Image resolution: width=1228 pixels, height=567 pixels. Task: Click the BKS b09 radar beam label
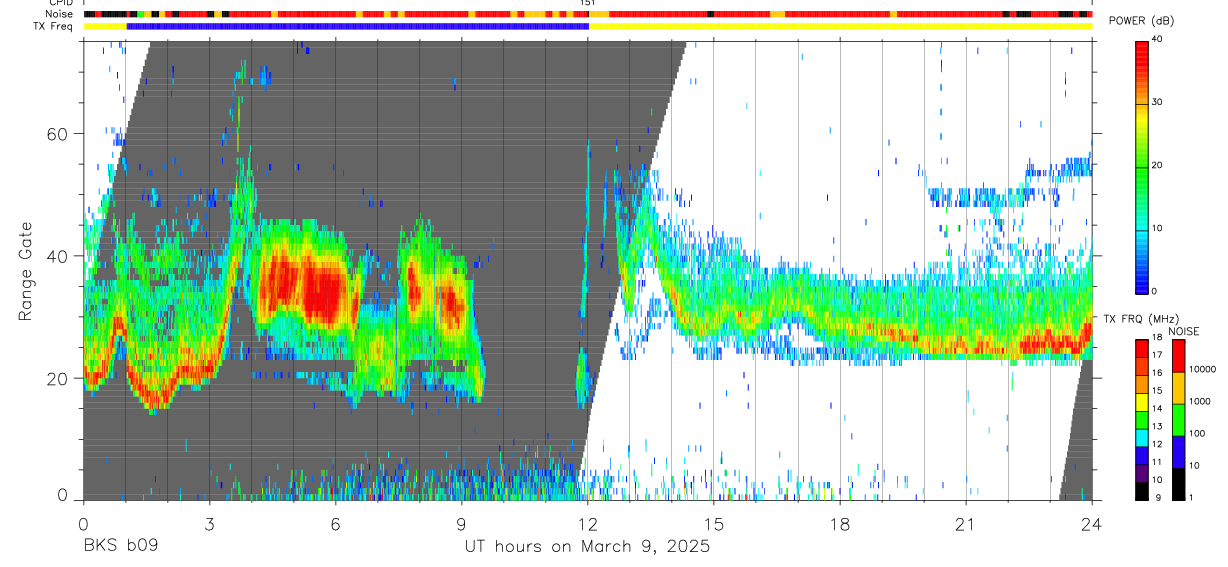click(120, 546)
